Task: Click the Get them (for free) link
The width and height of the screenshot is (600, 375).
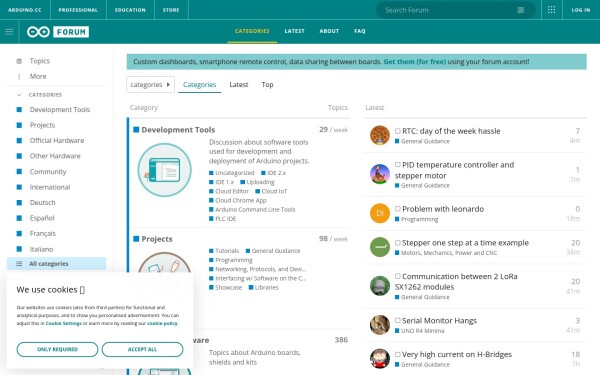Action: point(414,62)
